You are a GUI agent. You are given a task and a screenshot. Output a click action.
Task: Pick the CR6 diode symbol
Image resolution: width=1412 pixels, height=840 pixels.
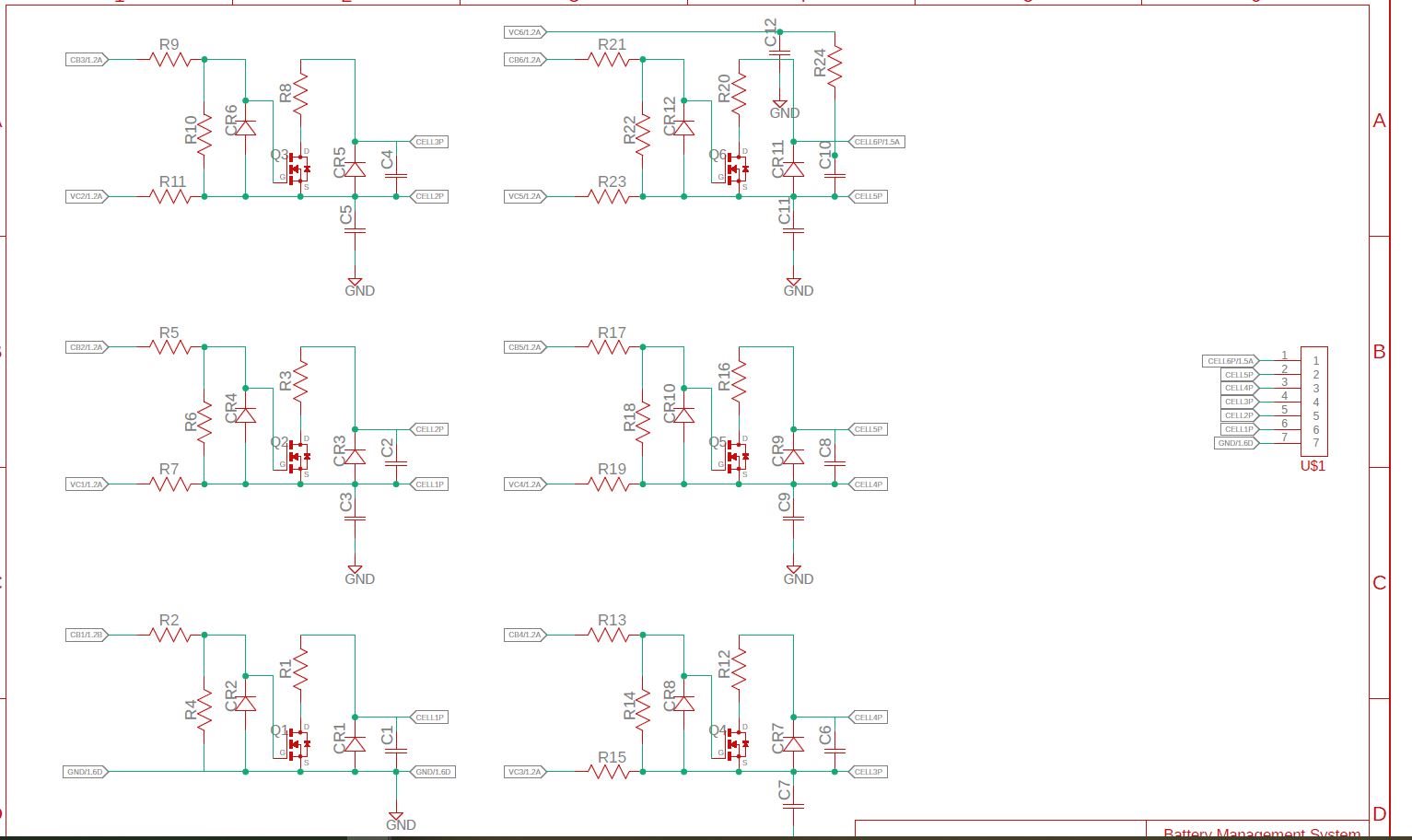tap(246, 127)
